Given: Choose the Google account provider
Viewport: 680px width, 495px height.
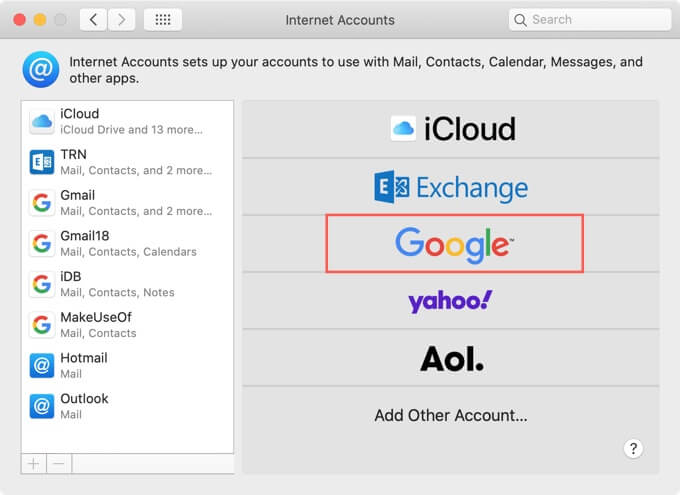Looking at the screenshot, I should 454,242.
